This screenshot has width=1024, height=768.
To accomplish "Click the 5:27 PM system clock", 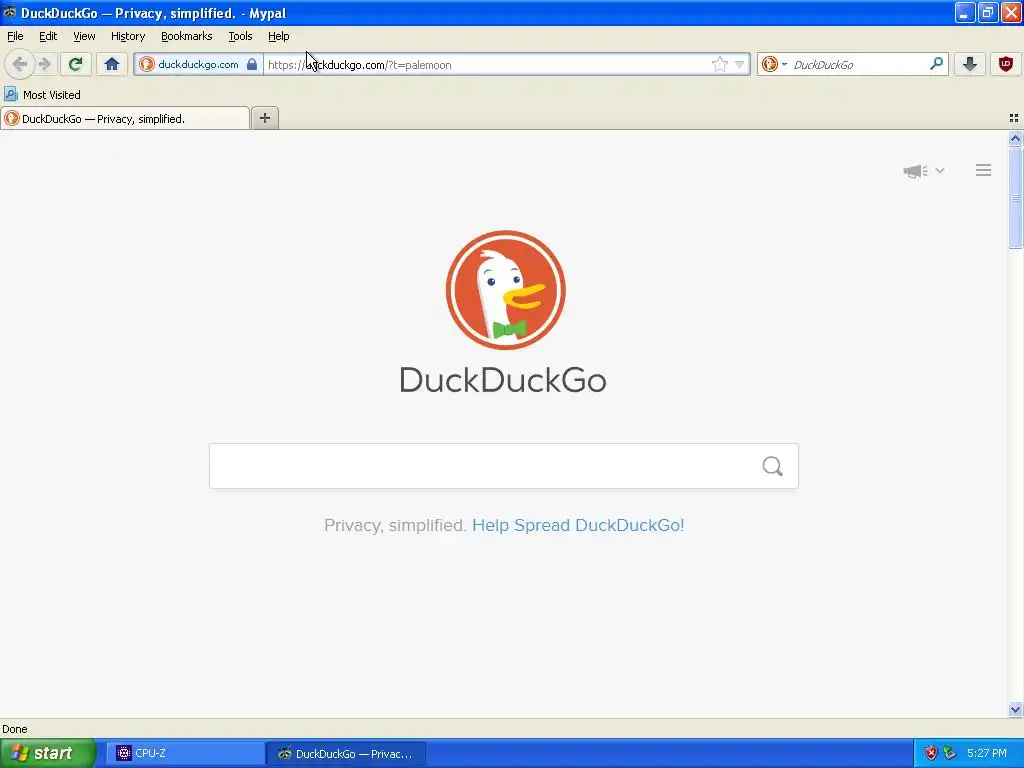I will coord(987,753).
